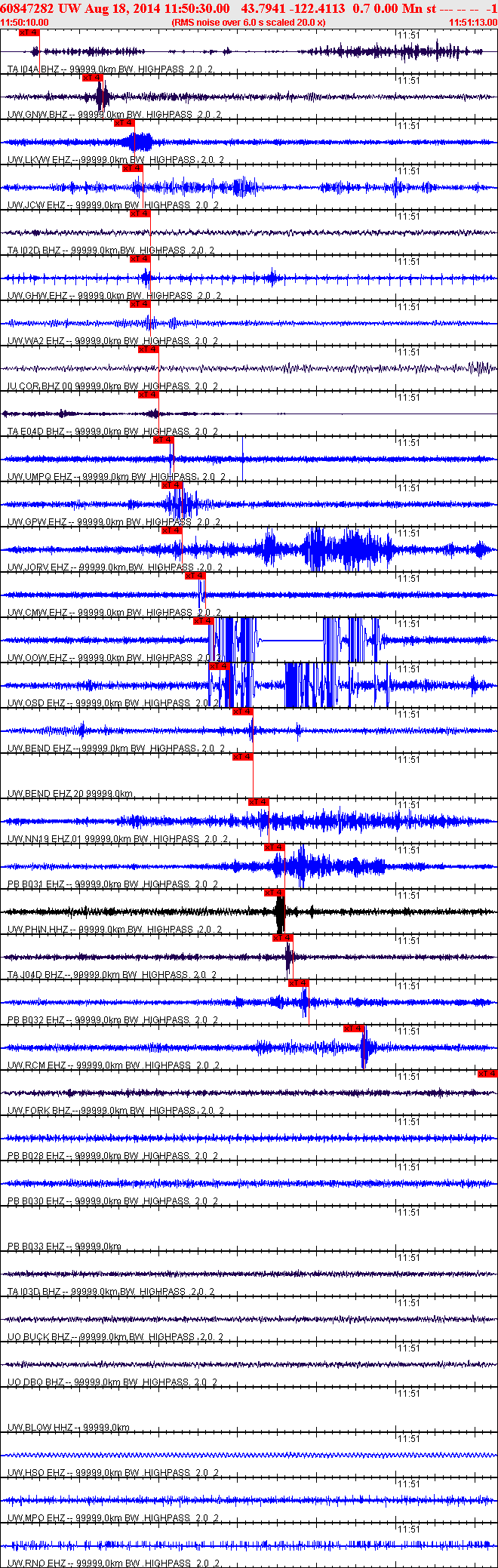
Task: Select station label 'UW RNO EHZ'
Action: (x=37, y=1563)
